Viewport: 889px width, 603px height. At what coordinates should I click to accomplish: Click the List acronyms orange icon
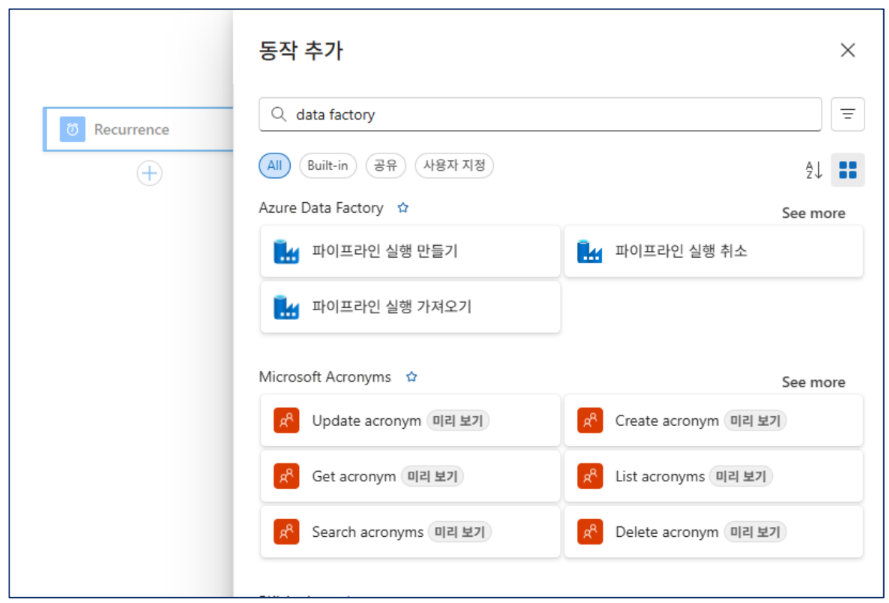click(x=590, y=476)
